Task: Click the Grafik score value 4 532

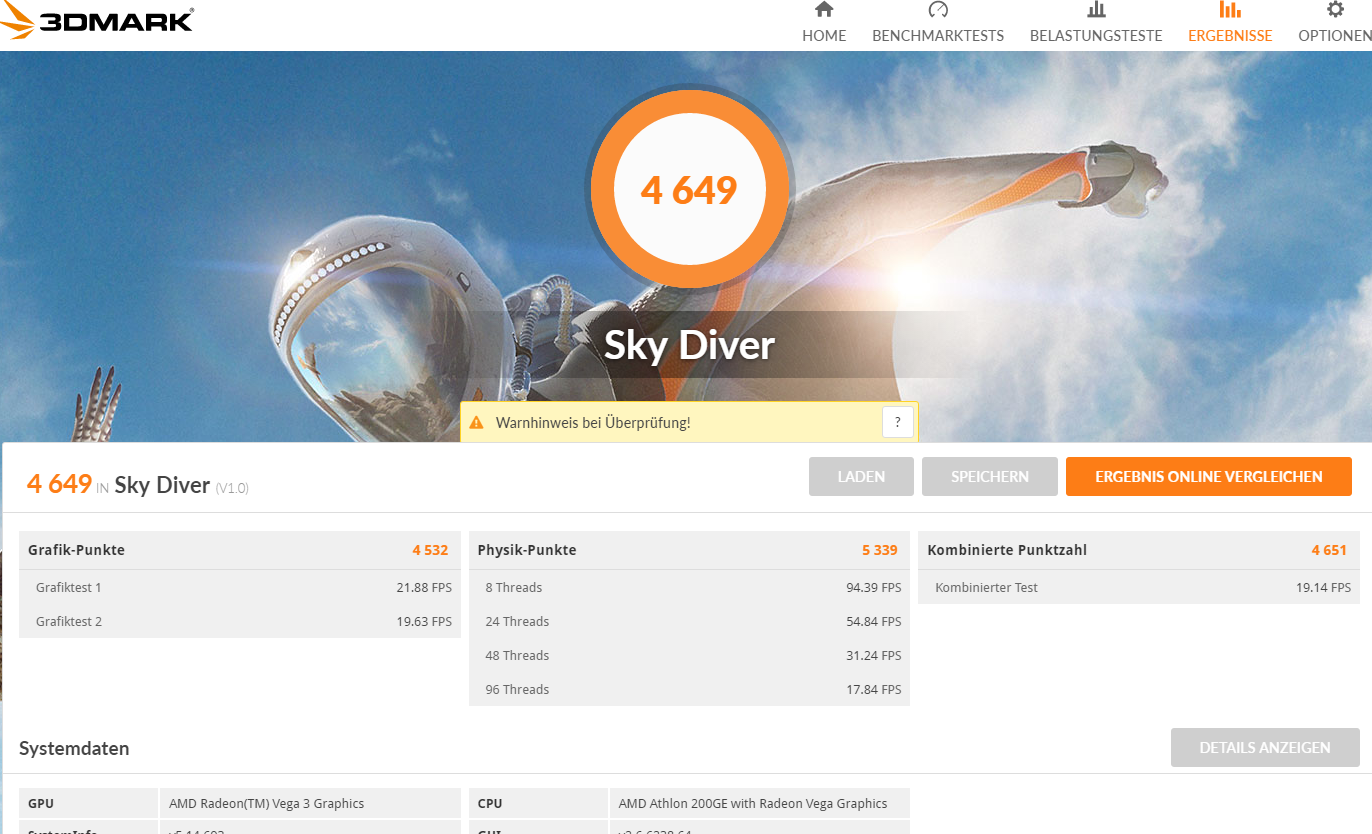Action: pos(430,550)
